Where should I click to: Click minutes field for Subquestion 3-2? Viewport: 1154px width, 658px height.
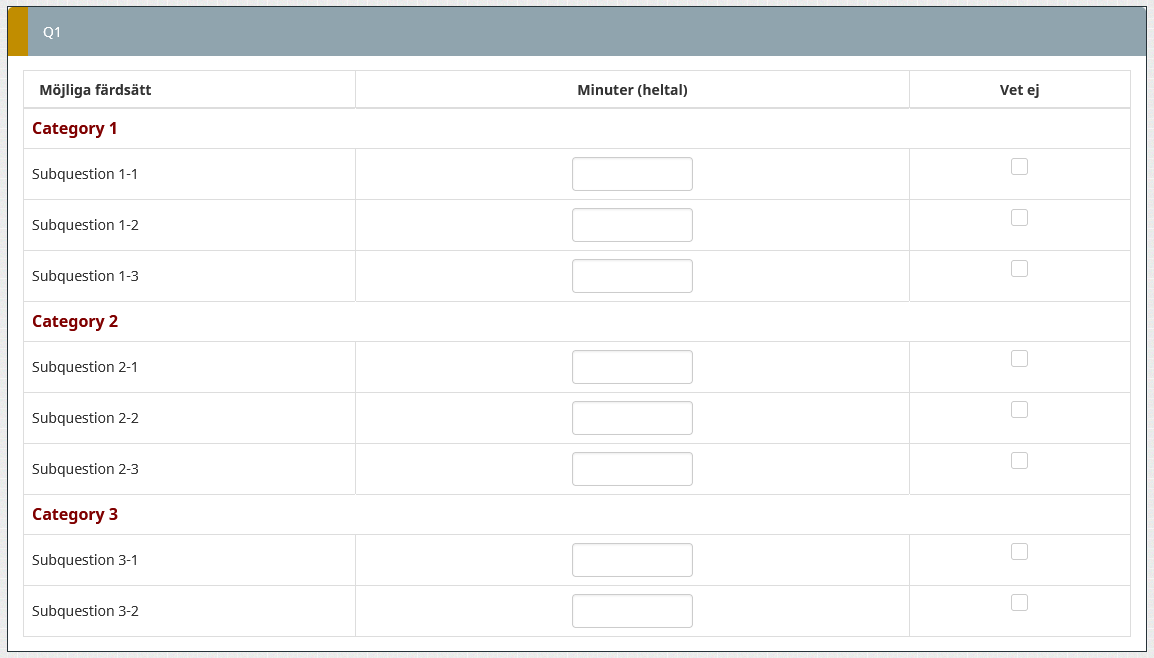coord(632,611)
